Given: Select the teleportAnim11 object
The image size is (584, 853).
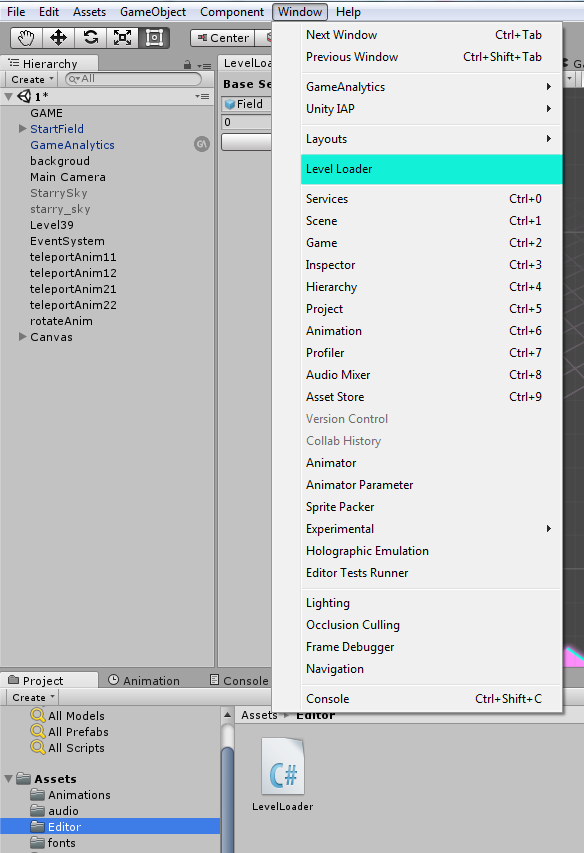Looking at the screenshot, I should 73,257.
